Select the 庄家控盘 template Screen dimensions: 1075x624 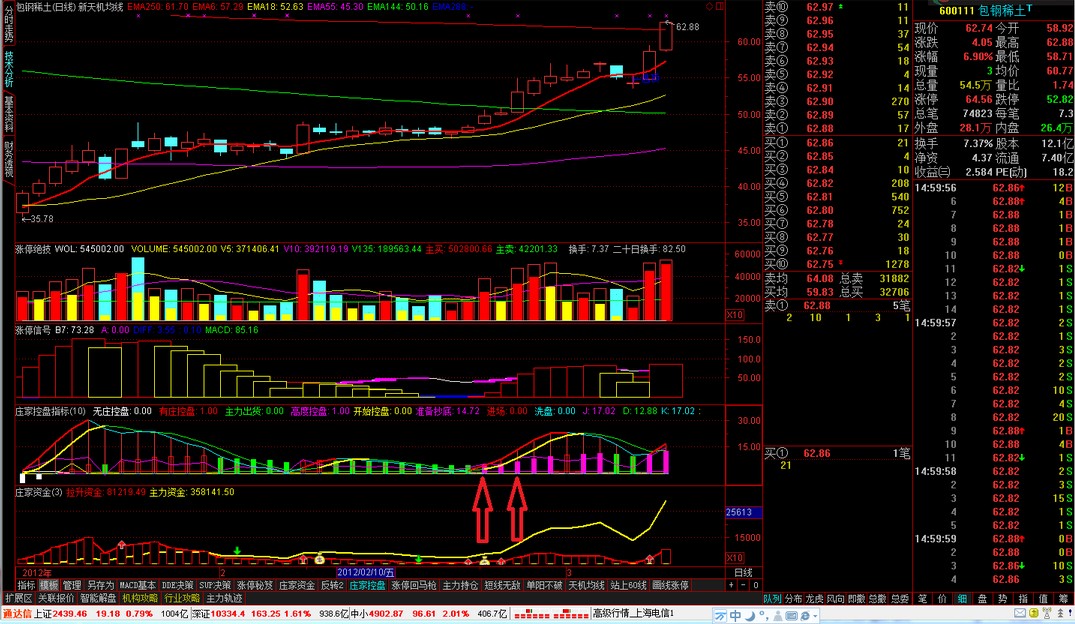pos(367,586)
